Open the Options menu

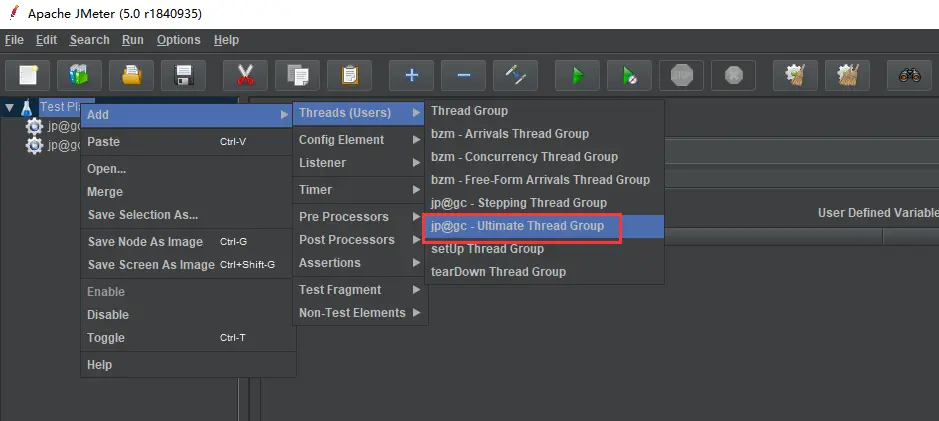(x=178, y=40)
